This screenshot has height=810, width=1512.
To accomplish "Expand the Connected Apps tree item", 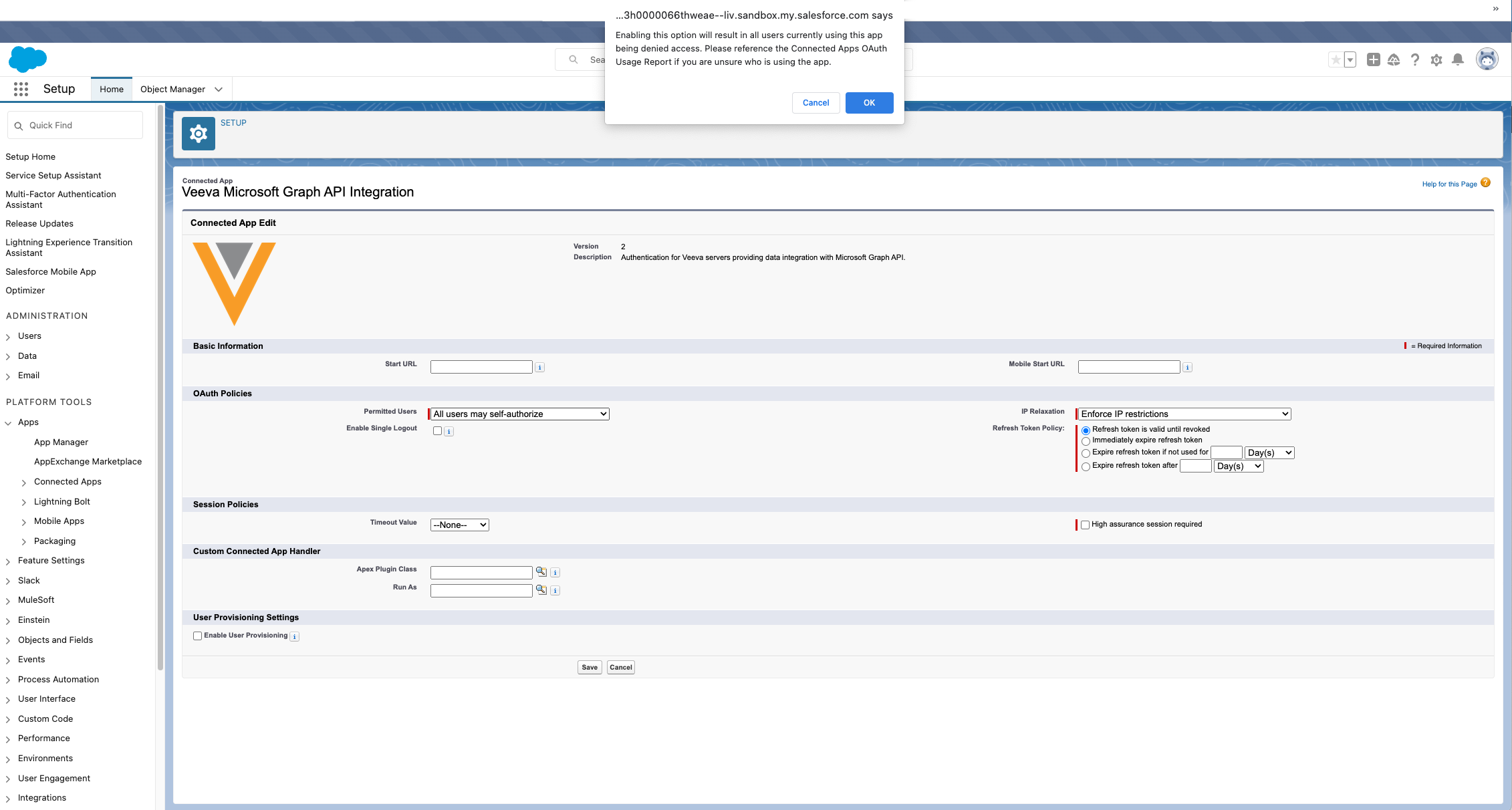I will click(24, 483).
